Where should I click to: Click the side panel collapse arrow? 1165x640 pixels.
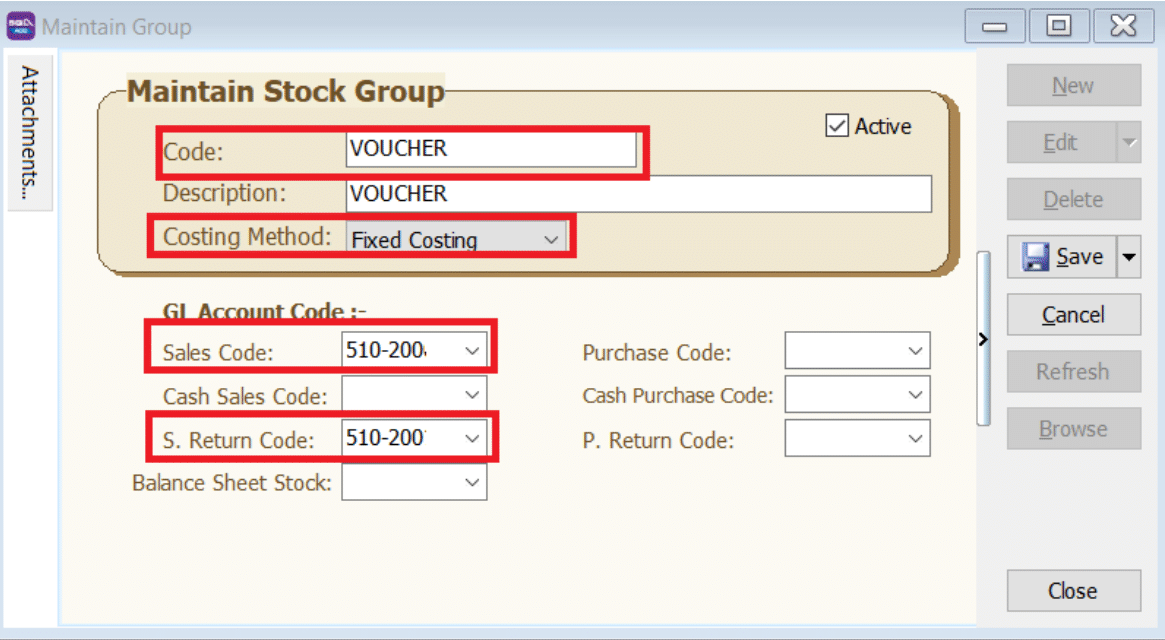(983, 340)
